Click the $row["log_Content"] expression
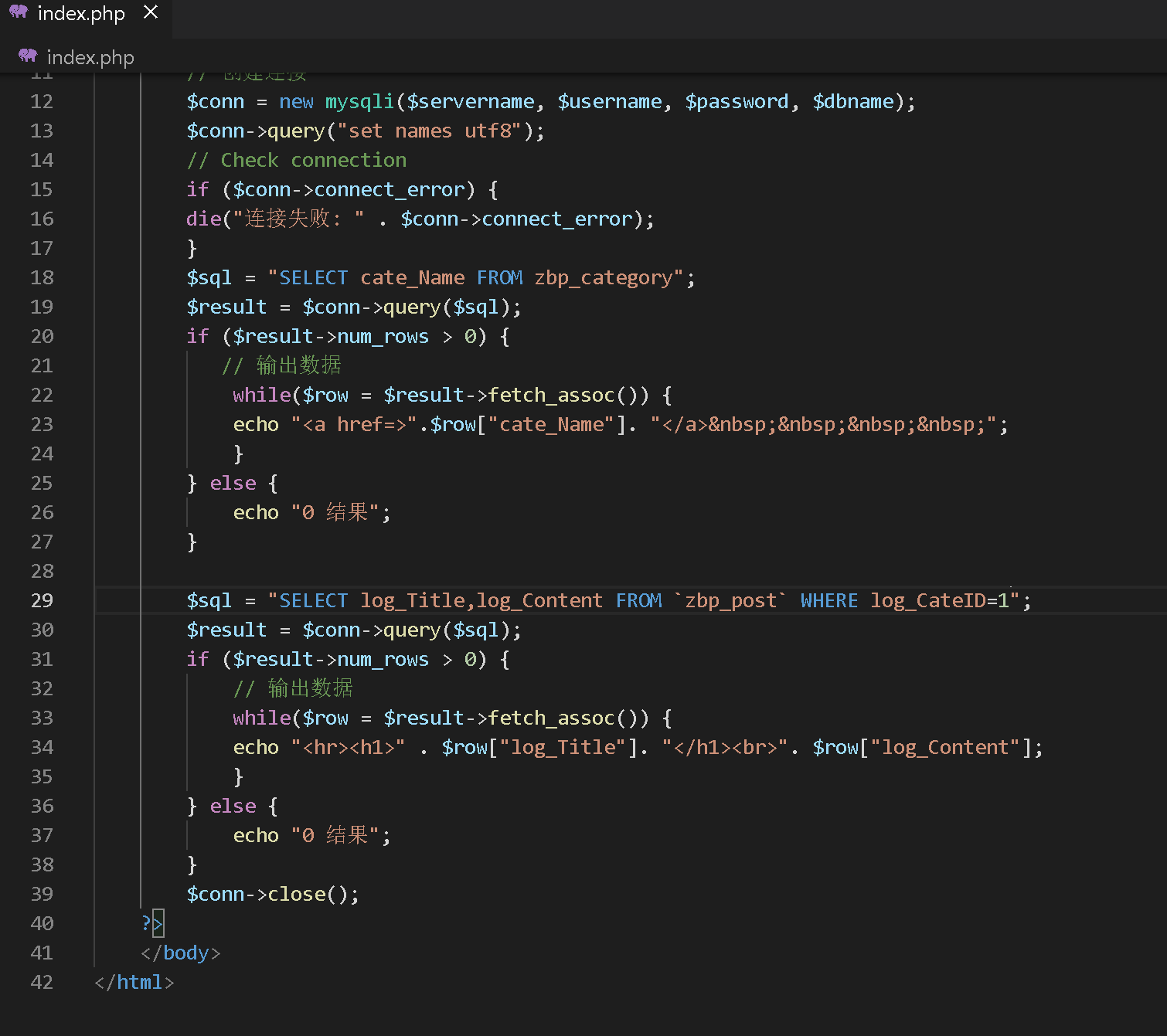The width and height of the screenshot is (1167, 1036). point(922,747)
